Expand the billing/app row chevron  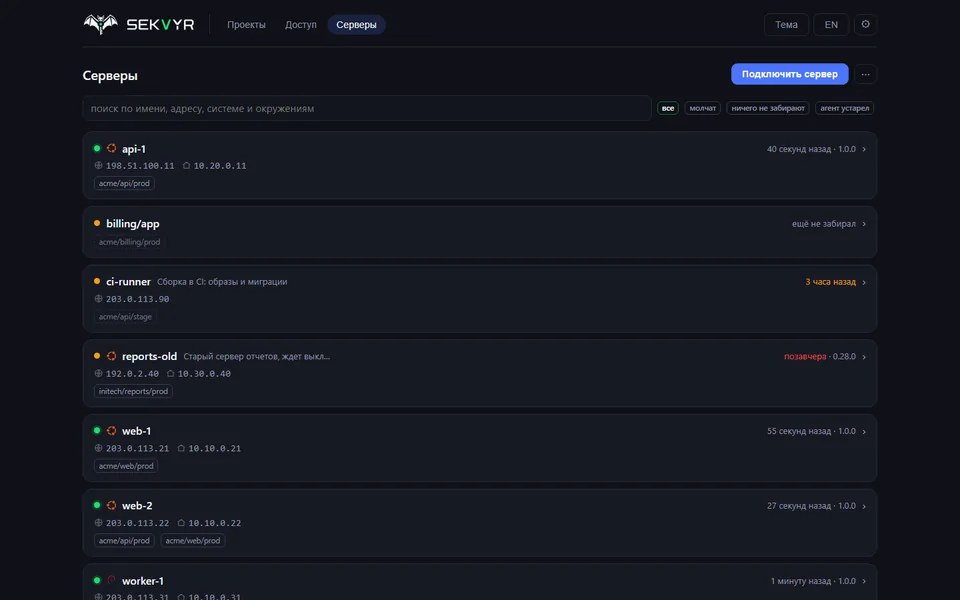[864, 224]
